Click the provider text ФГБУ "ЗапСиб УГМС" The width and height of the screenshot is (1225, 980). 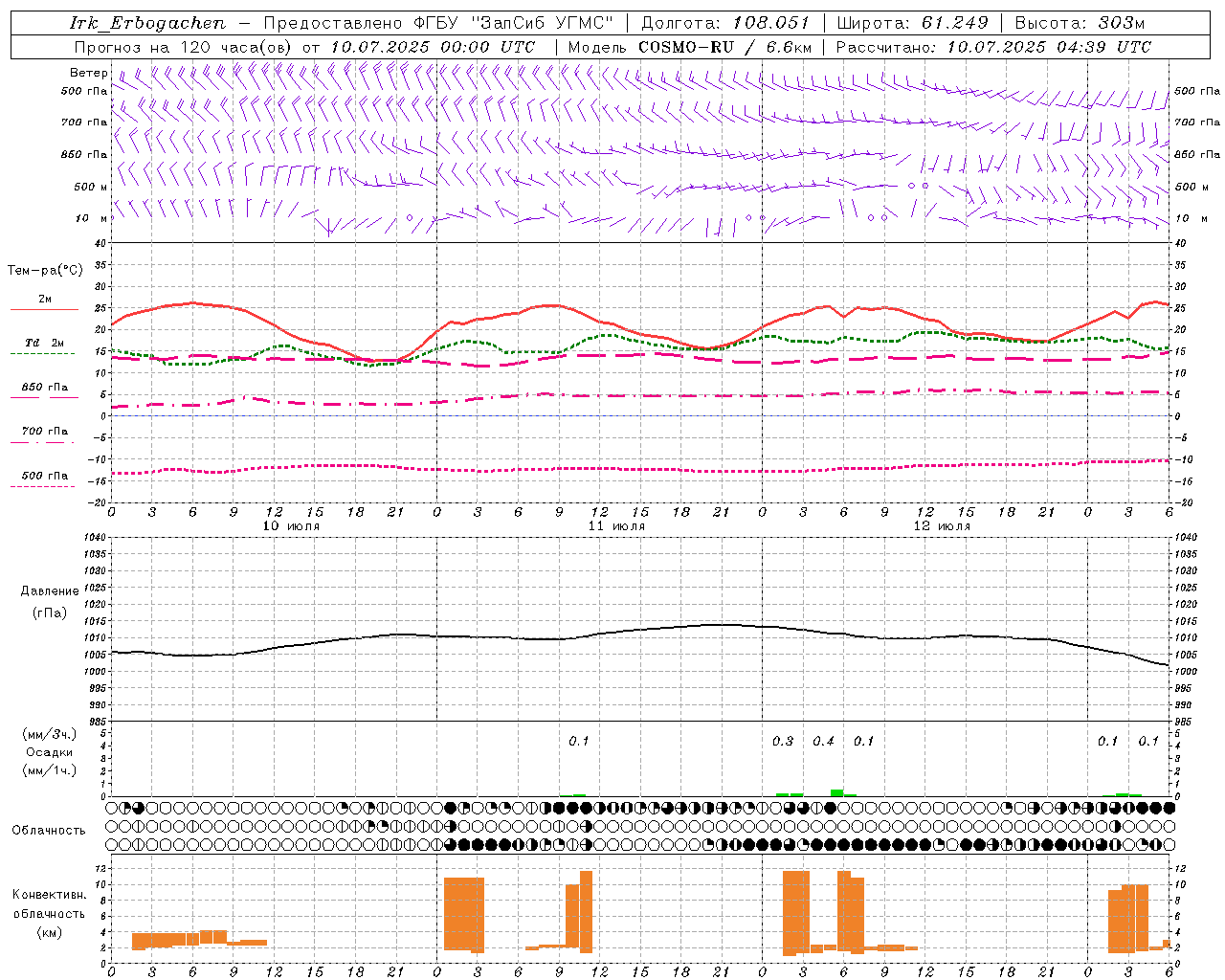click(512, 23)
